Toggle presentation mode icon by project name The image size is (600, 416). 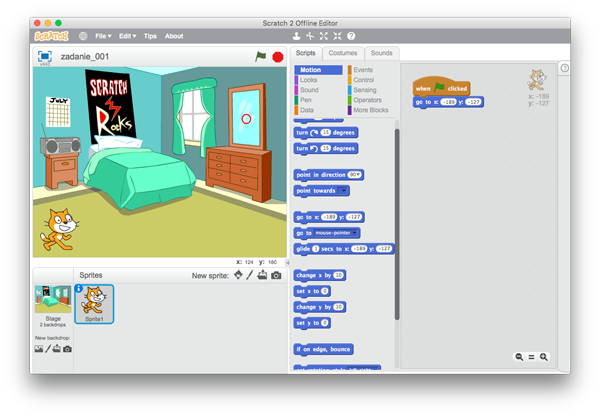tap(45, 56)
